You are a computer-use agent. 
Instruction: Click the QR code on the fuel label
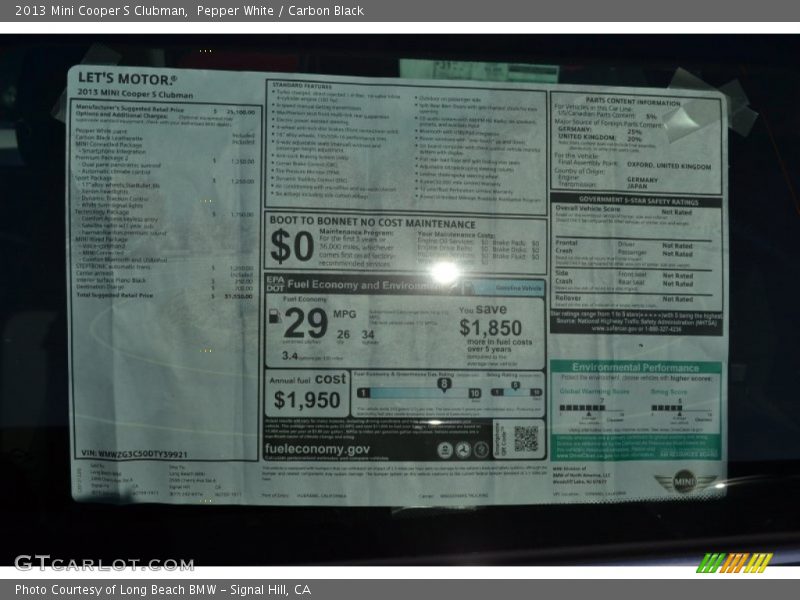[x=526, y=438]
